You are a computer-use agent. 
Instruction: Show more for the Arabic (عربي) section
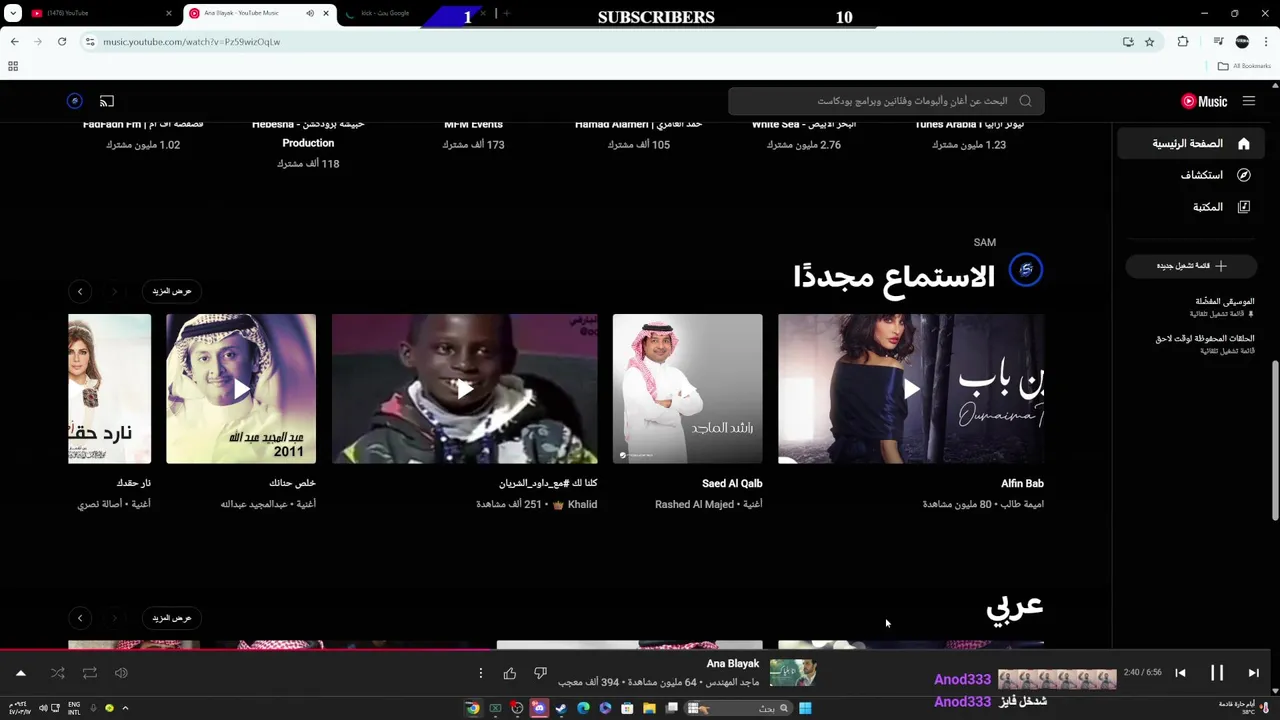[171, 618]
